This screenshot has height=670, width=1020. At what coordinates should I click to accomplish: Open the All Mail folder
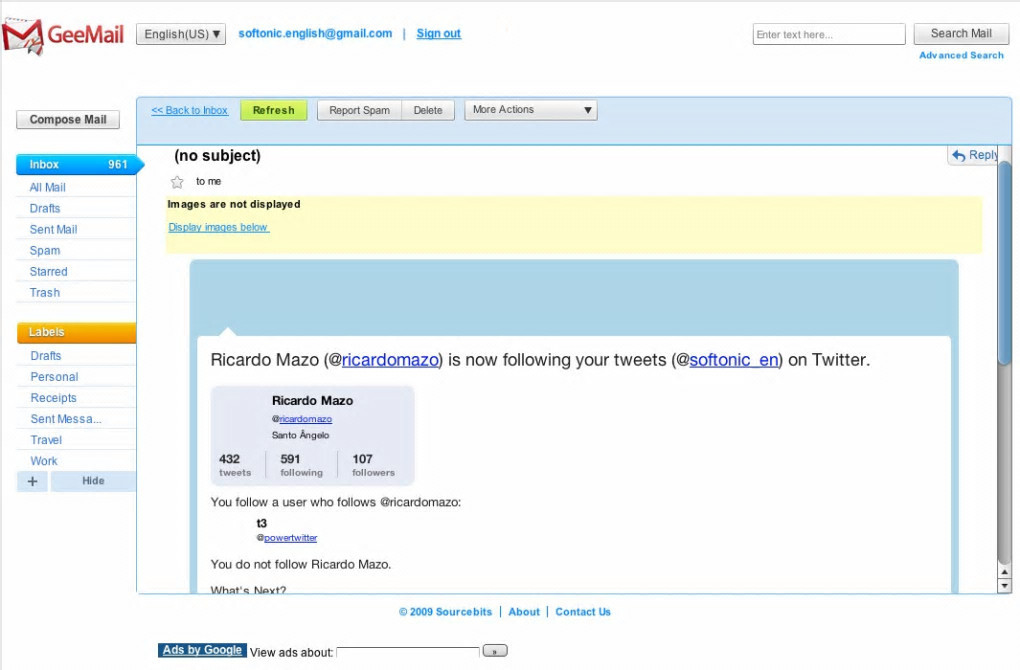(x=47, y=187)
